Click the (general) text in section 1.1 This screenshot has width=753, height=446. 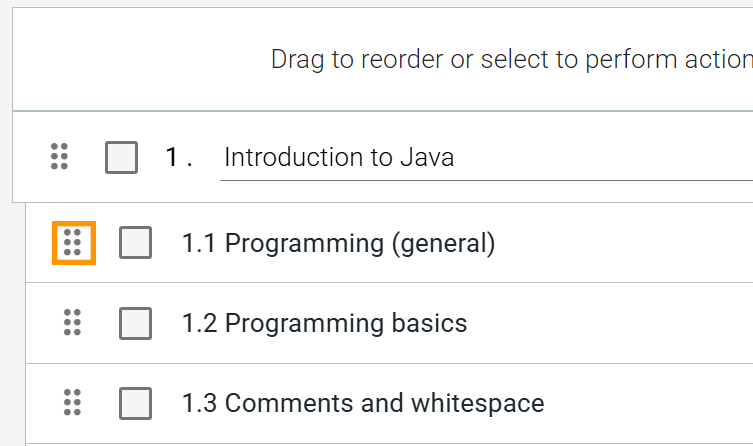pyautogui.click(x=444, y=243)
